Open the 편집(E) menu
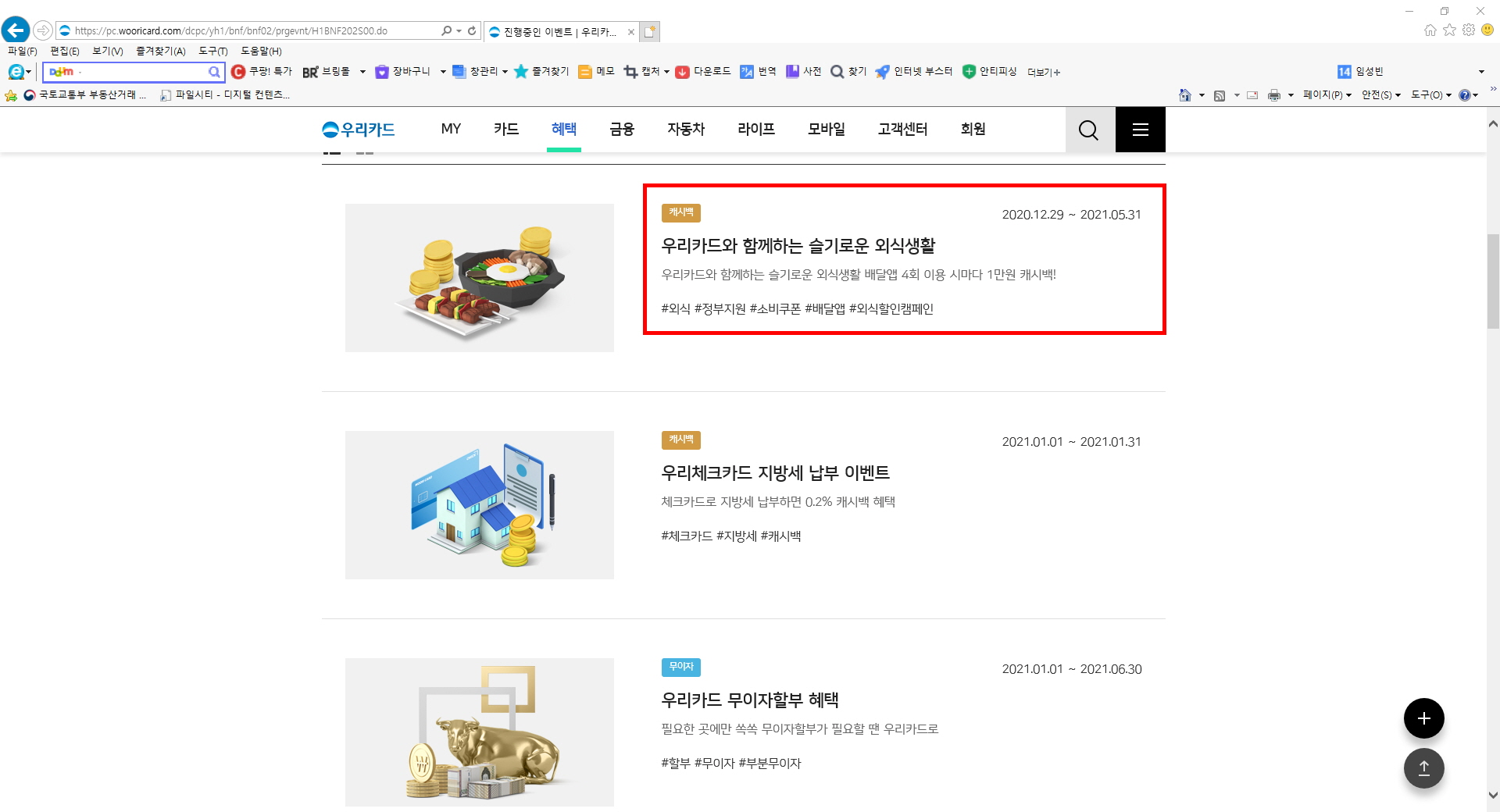 [x=65, y=51]
